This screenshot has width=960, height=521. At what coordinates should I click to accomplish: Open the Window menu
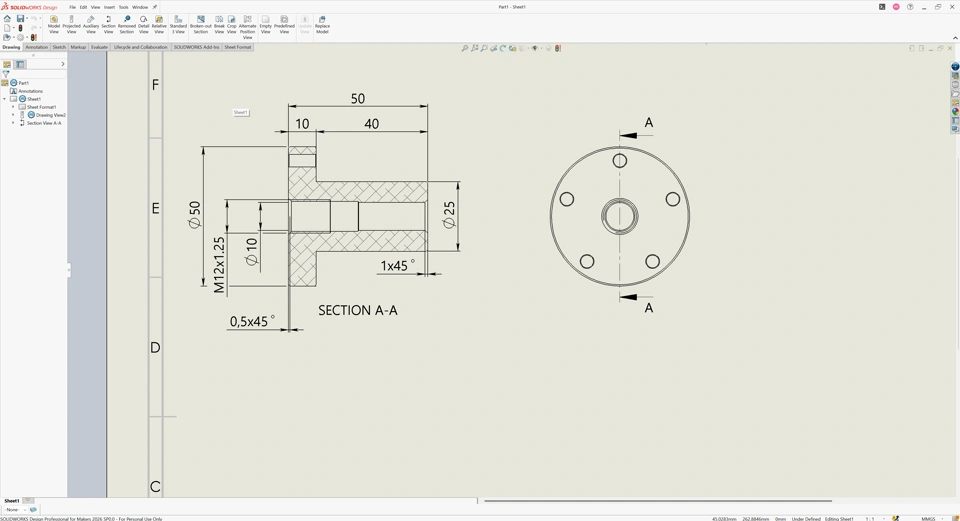[140, 7]
